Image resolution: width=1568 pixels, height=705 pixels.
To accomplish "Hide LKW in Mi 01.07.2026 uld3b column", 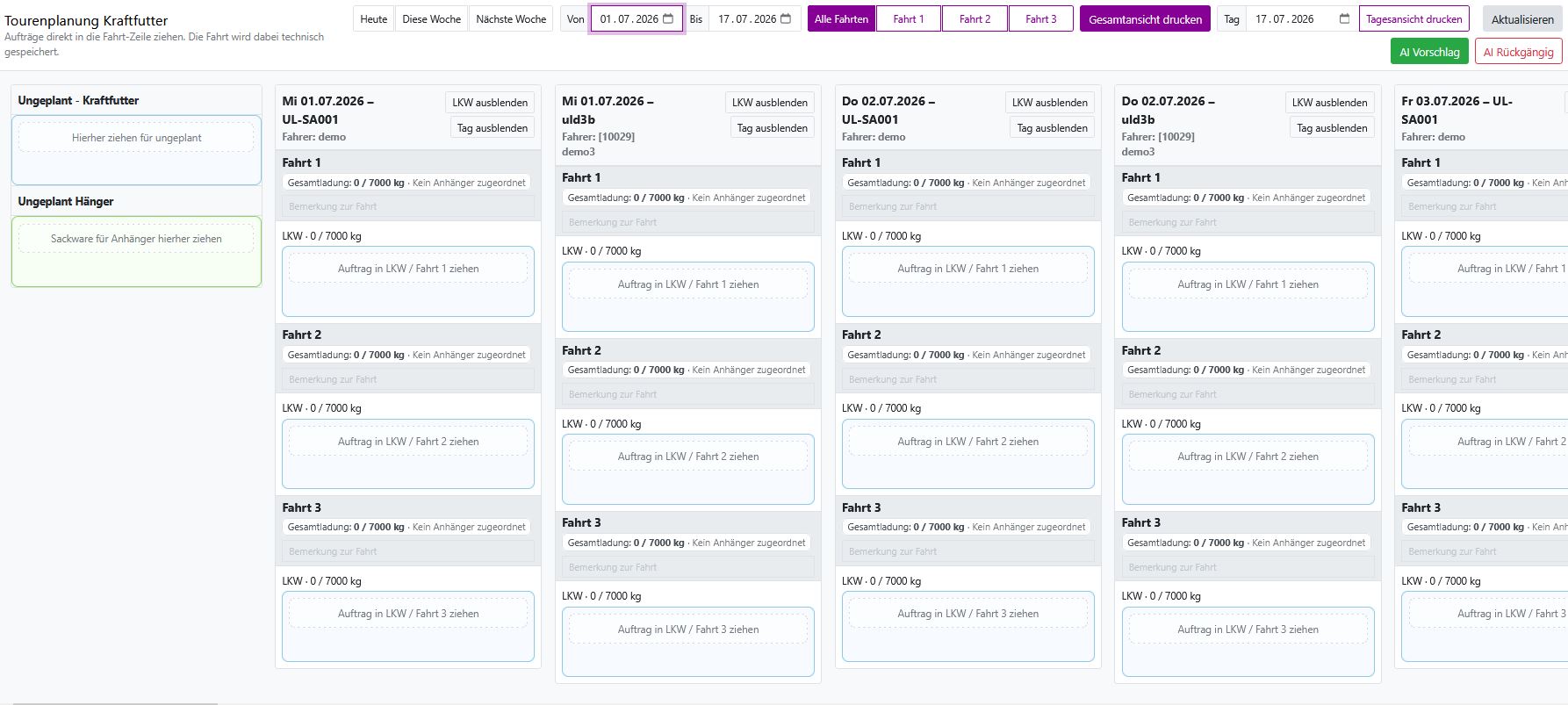I will point(770,103).
